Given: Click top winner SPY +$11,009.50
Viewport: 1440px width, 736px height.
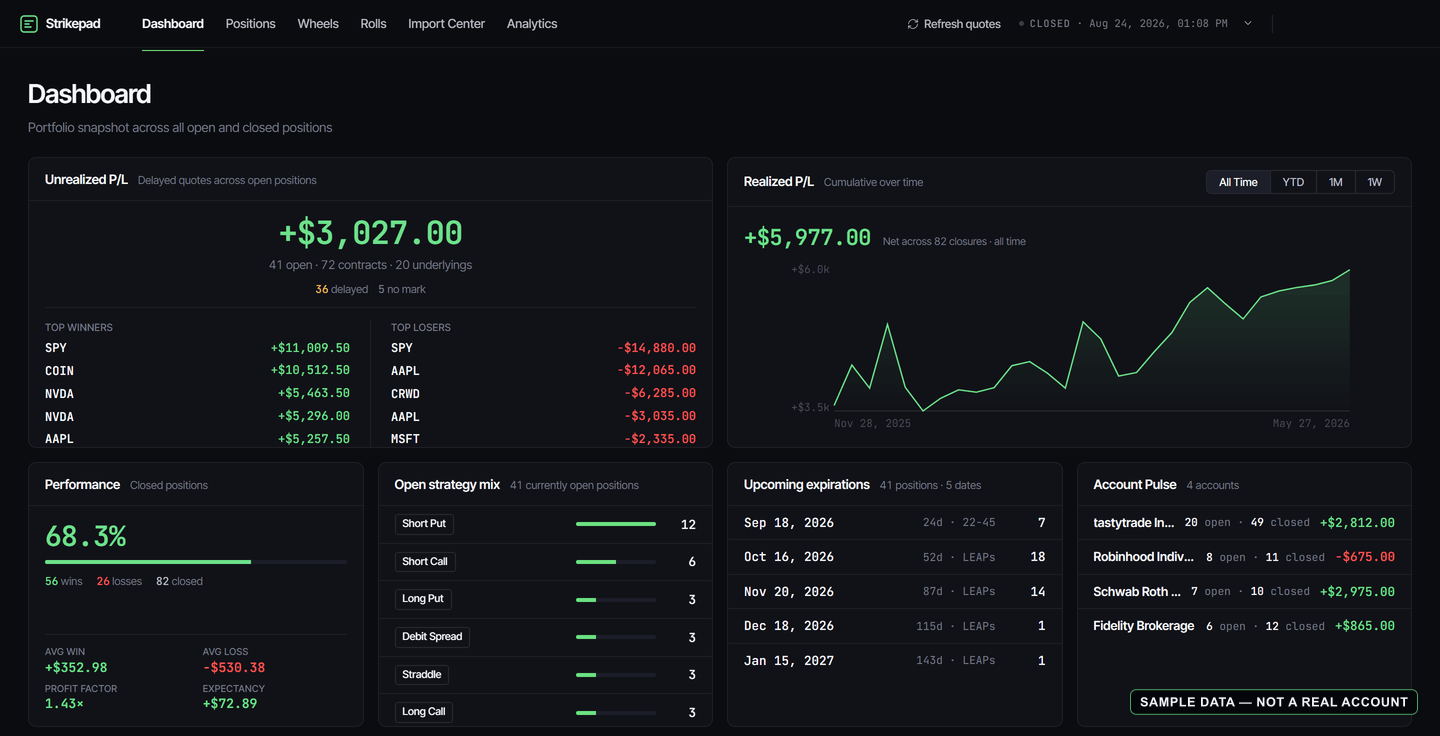Looking at the screenshot, I should 197,348.
